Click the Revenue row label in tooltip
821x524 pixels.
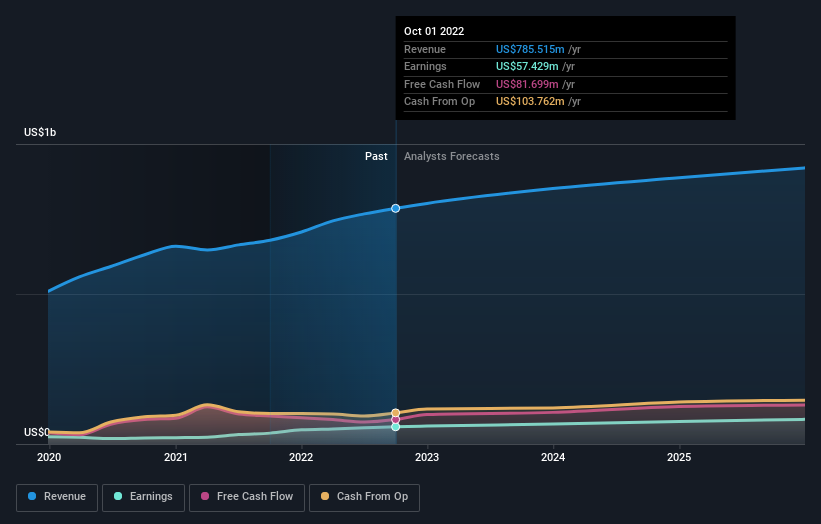tap(425, 49)
